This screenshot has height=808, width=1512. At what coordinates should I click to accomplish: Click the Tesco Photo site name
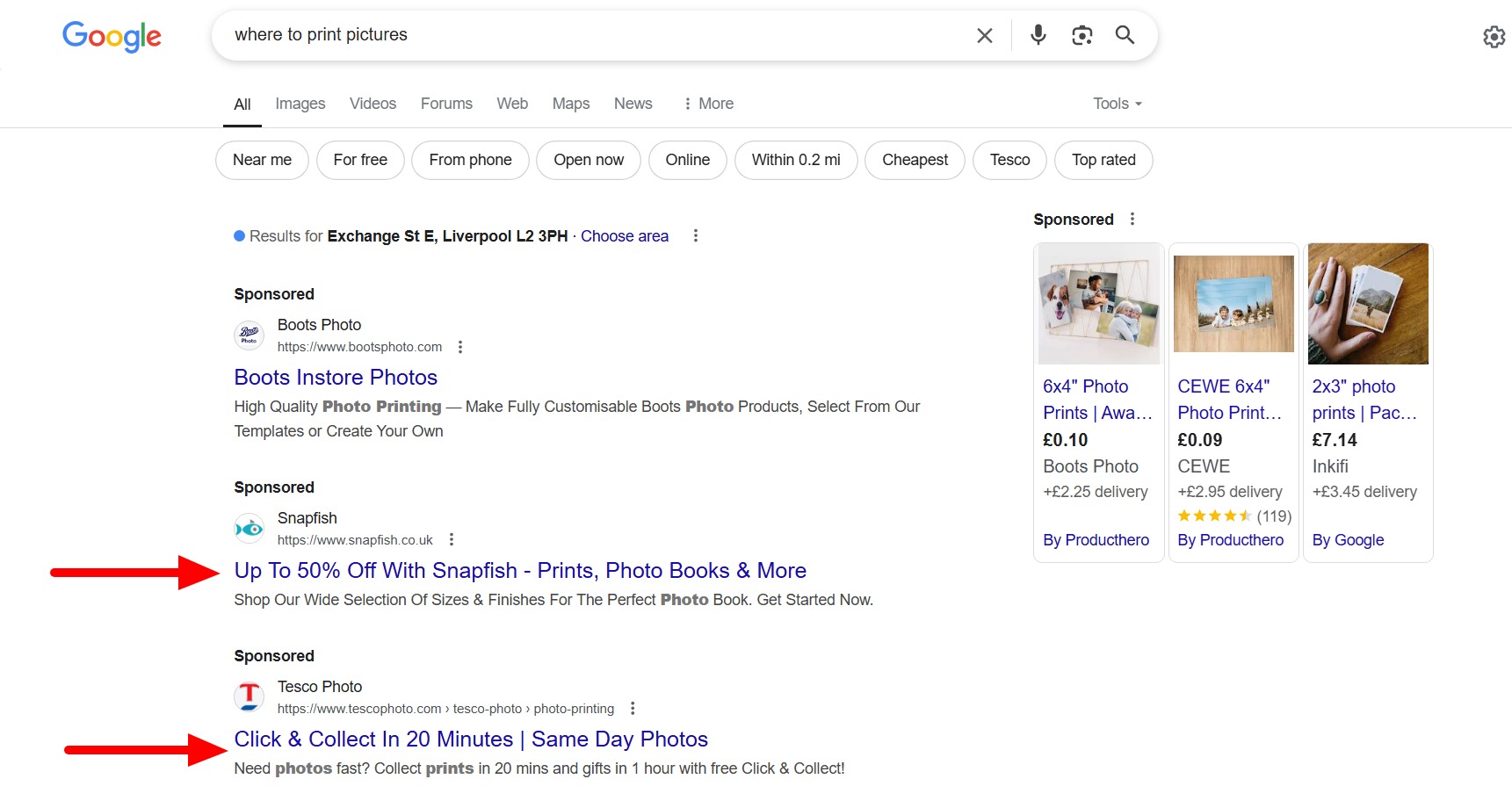[x=320, y=687]
